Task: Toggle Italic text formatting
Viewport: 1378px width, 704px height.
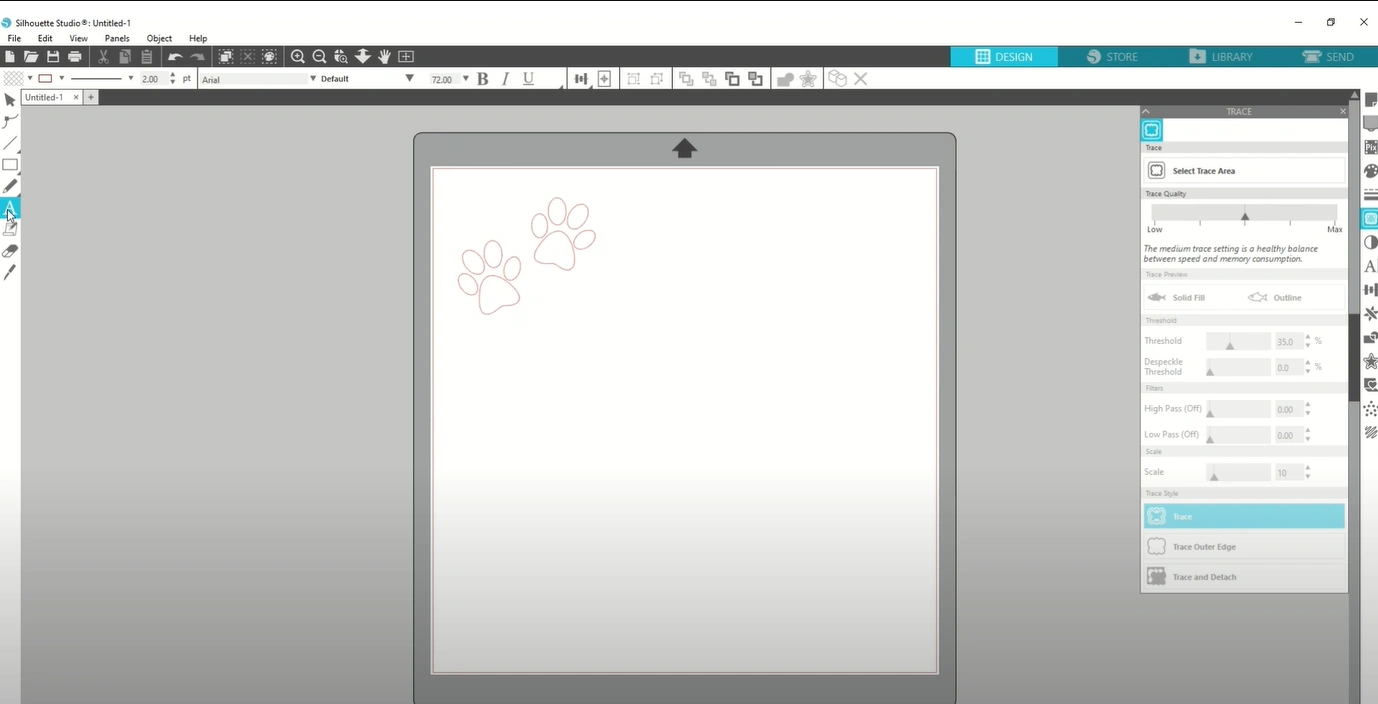Action: coord(505,78)
